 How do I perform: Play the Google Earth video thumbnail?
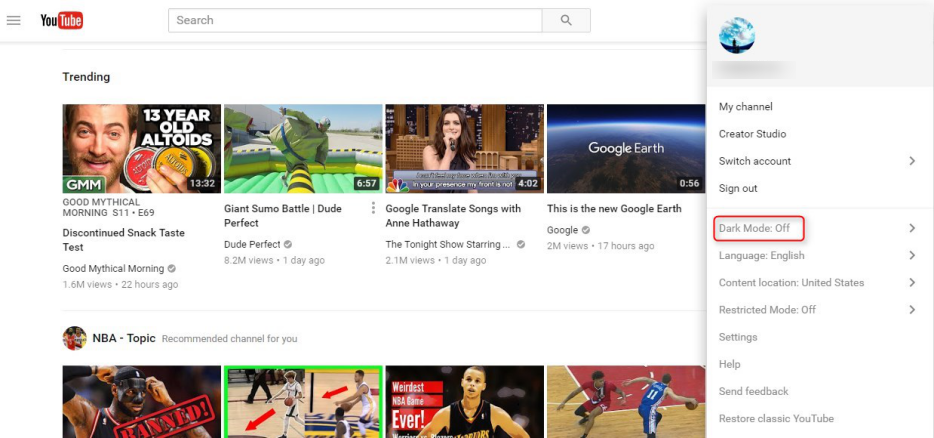[x=626, y=148]
